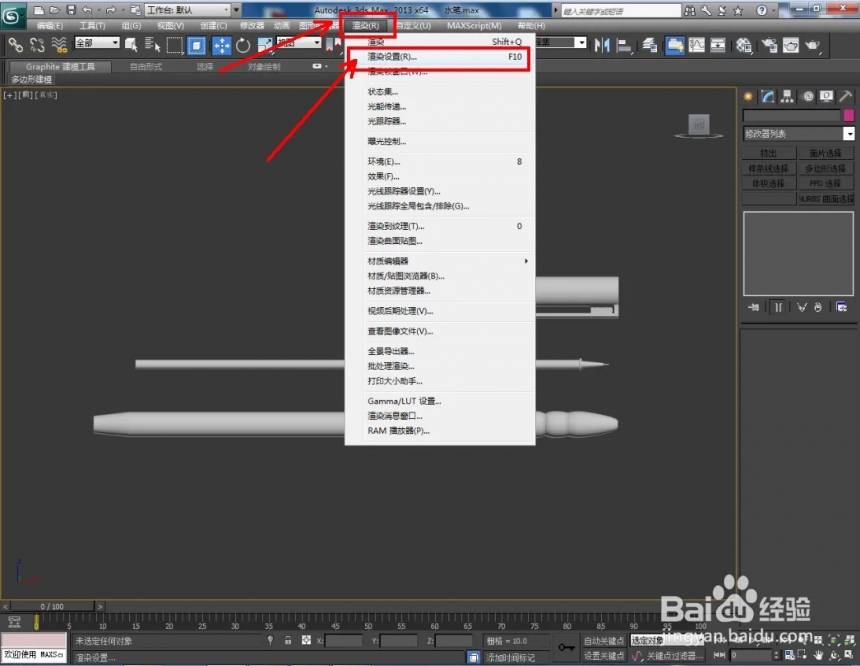Click the Render Production teapot icon
This screenshot has width=860, height=666.
[x=812, y=45]
